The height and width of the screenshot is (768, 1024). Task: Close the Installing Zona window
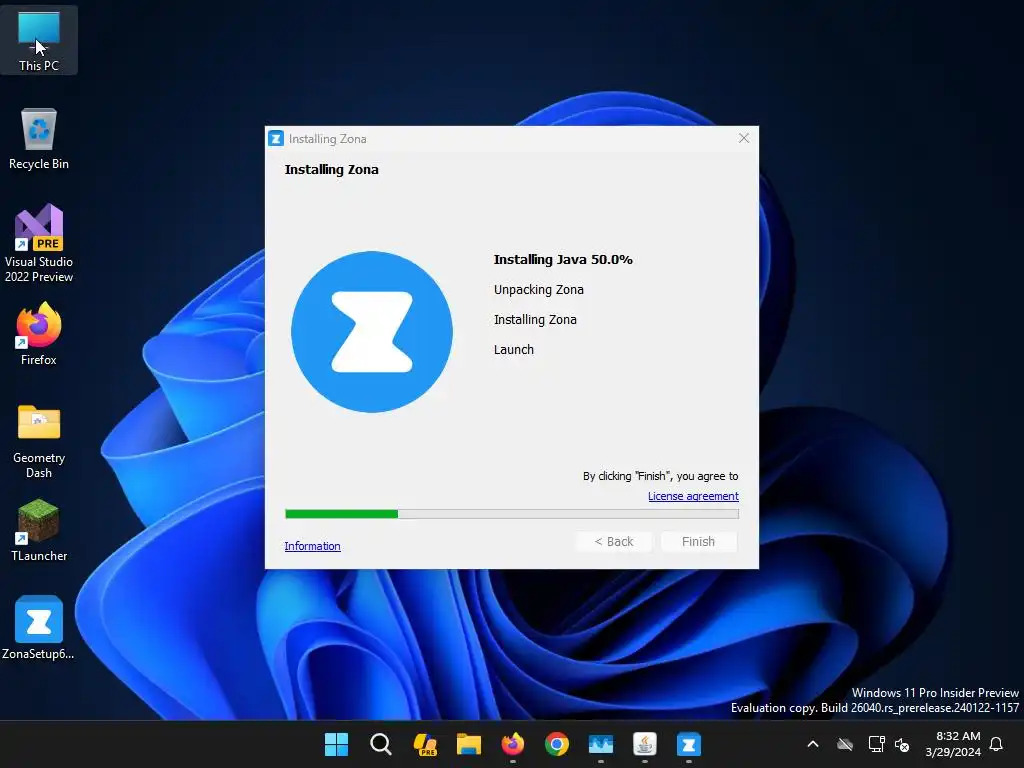(x=744, y=138)
